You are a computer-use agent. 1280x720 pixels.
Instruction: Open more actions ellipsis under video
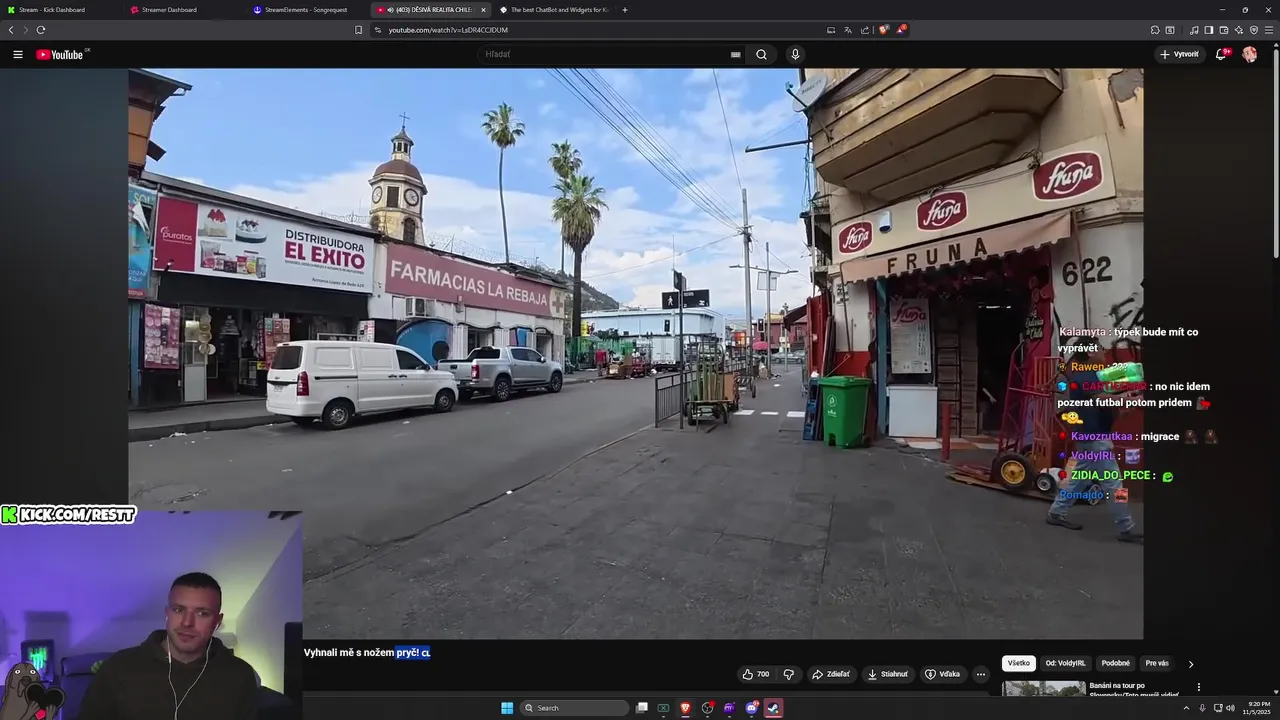981,674
